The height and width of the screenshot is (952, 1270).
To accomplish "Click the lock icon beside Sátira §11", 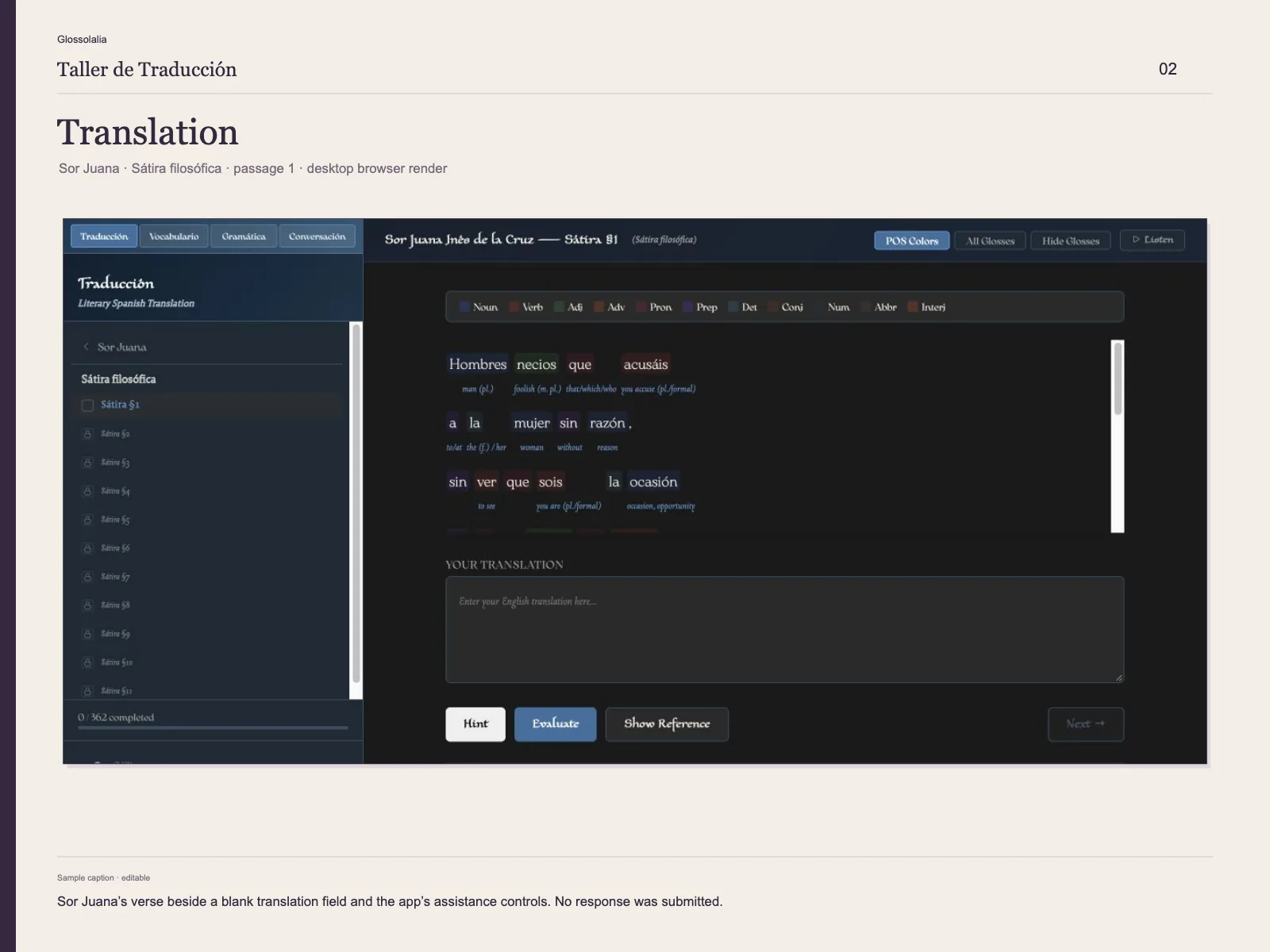I will click(x=87, y=691).
